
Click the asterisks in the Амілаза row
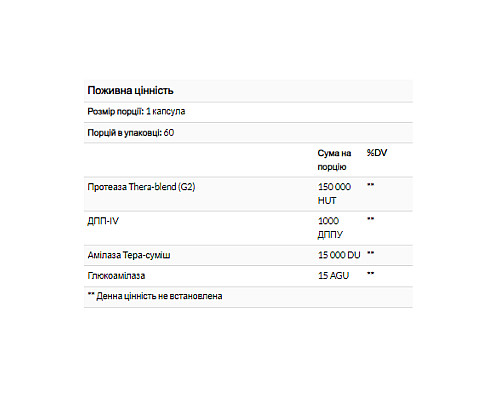click(x=370, y=253)
